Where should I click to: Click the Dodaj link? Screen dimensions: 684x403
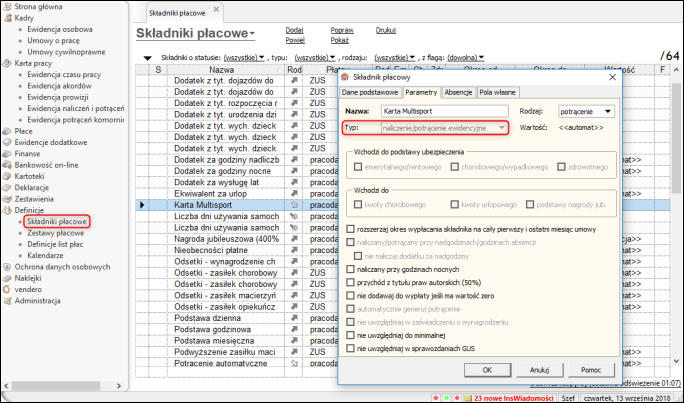(294, 30)
